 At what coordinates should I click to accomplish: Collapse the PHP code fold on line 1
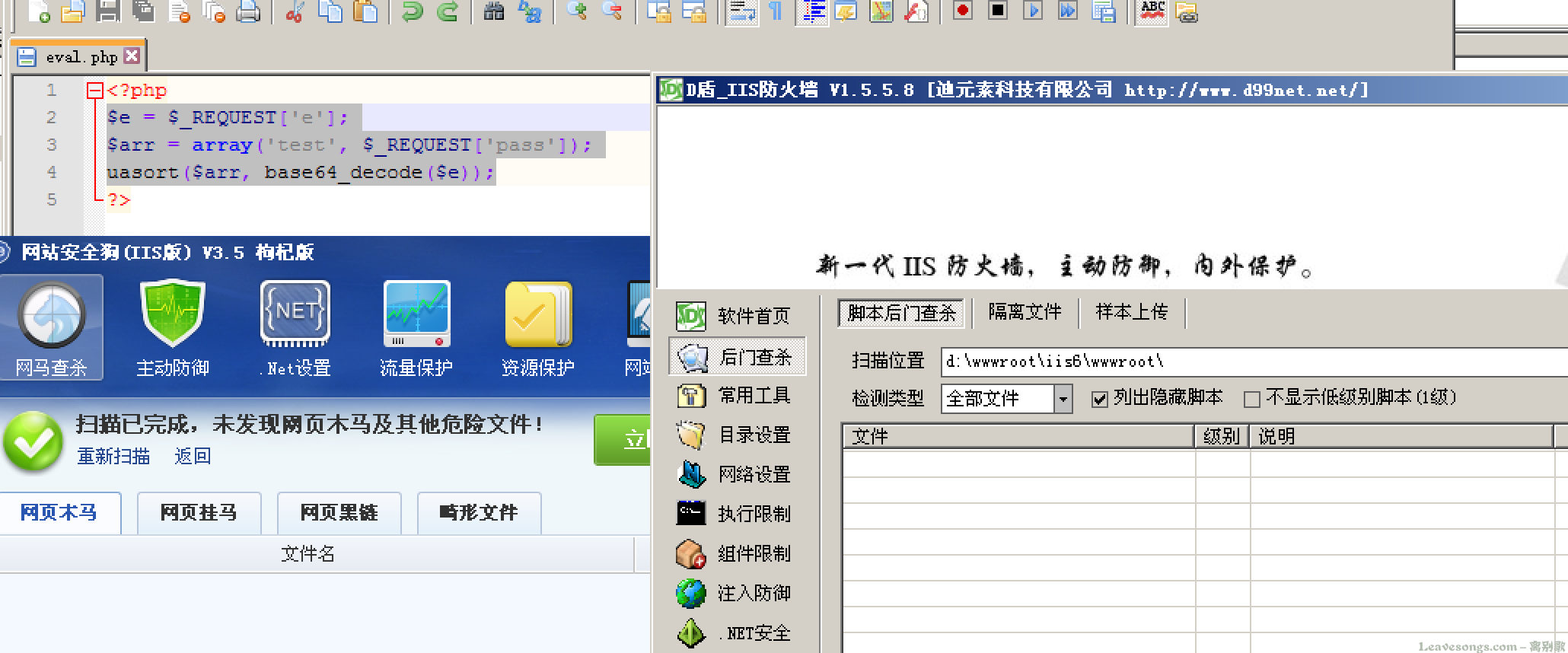click(95, 91)
